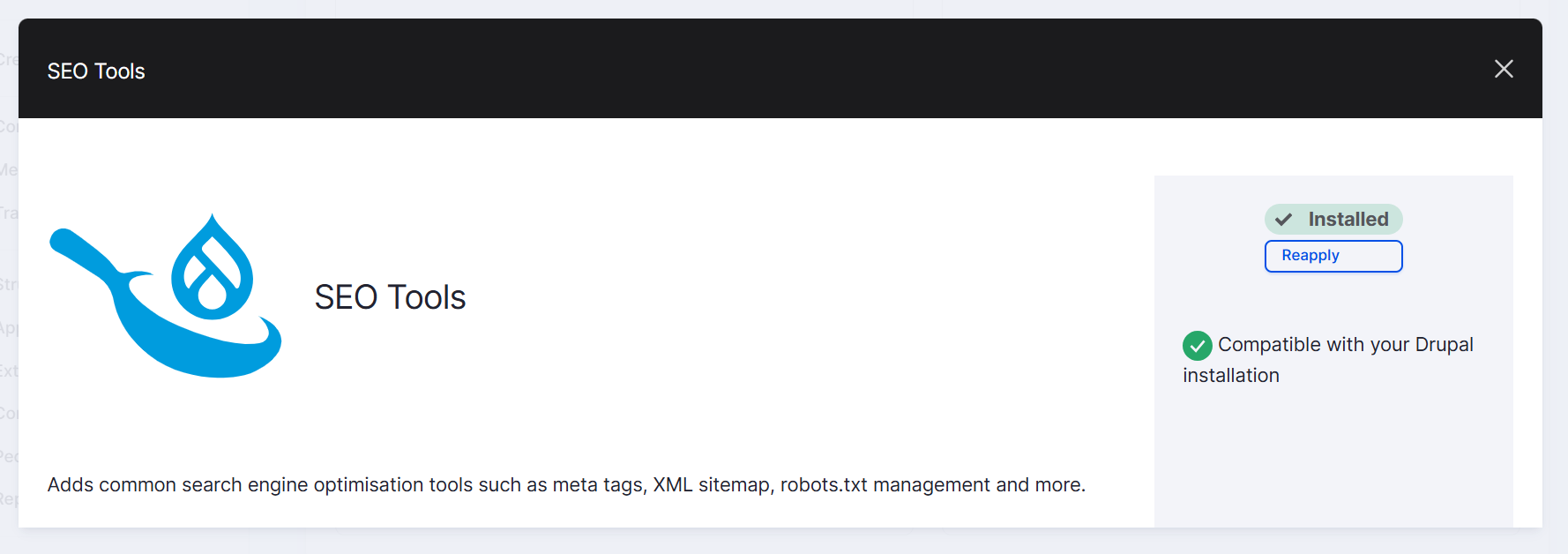Click the SEO Tools title in the header bar

96,71
